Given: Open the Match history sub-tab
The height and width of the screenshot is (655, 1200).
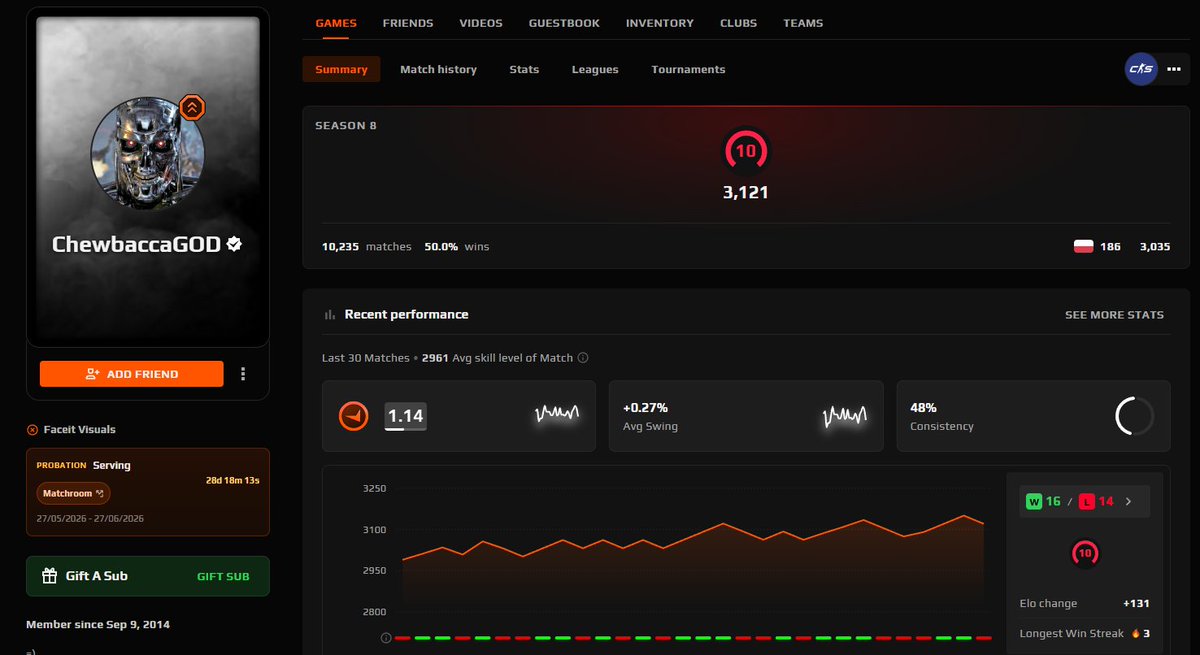Looking at the screenshot, I should [x=438, y=69].
